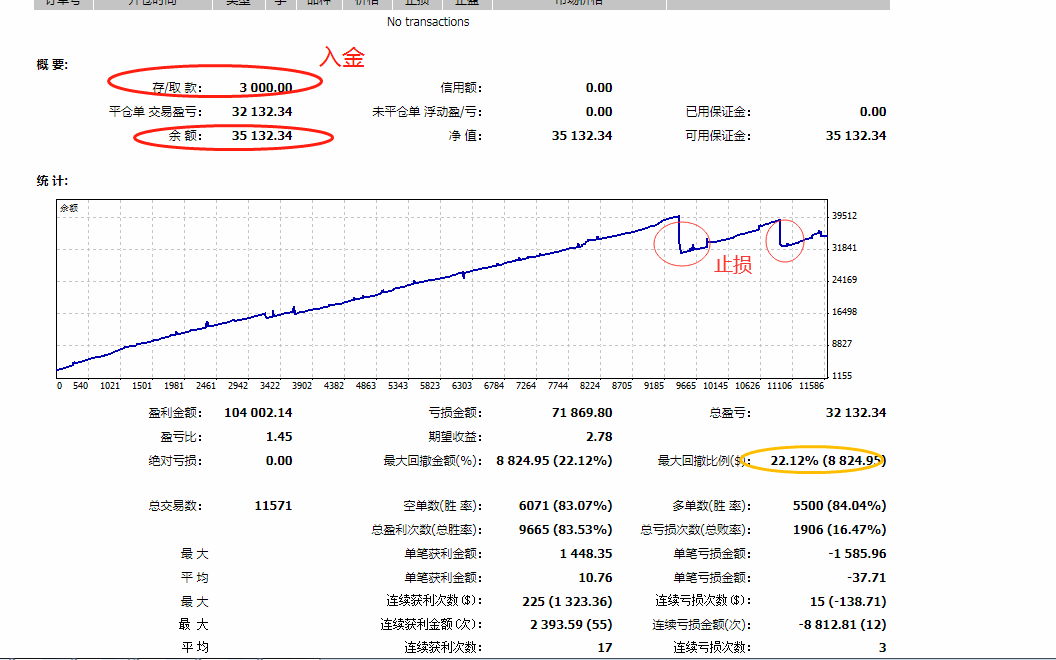Click the 净值 label

pyautogui.click(x=465, y=135)
